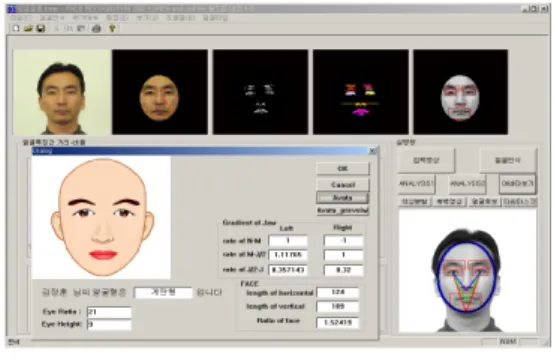Click the length of vertical field
The height and width of the screenshot is (360, 554).
pos(338,307)
